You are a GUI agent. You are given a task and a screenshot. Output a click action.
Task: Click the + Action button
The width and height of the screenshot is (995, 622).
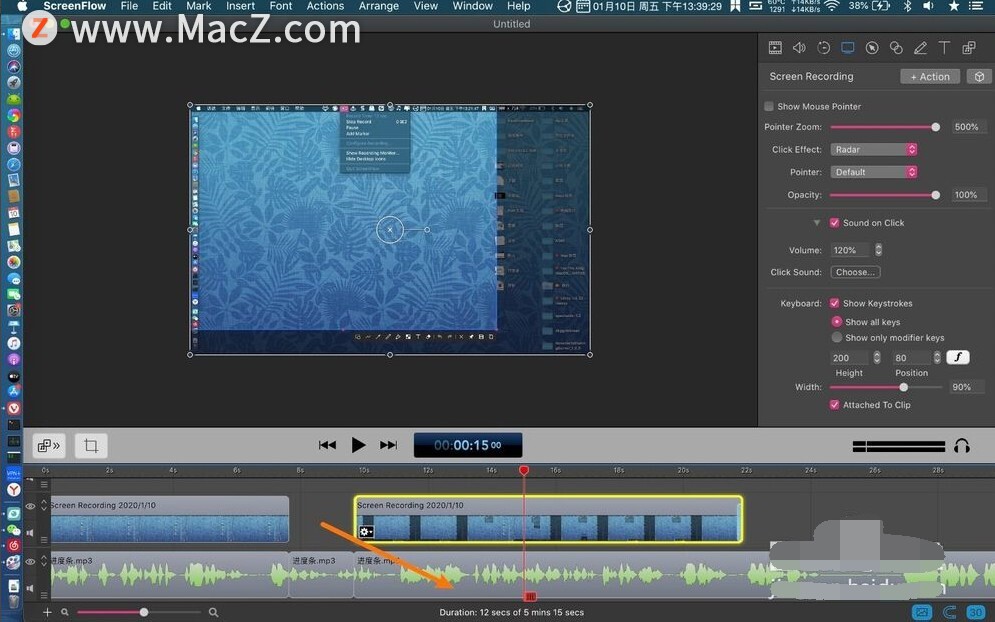(930, 77)
